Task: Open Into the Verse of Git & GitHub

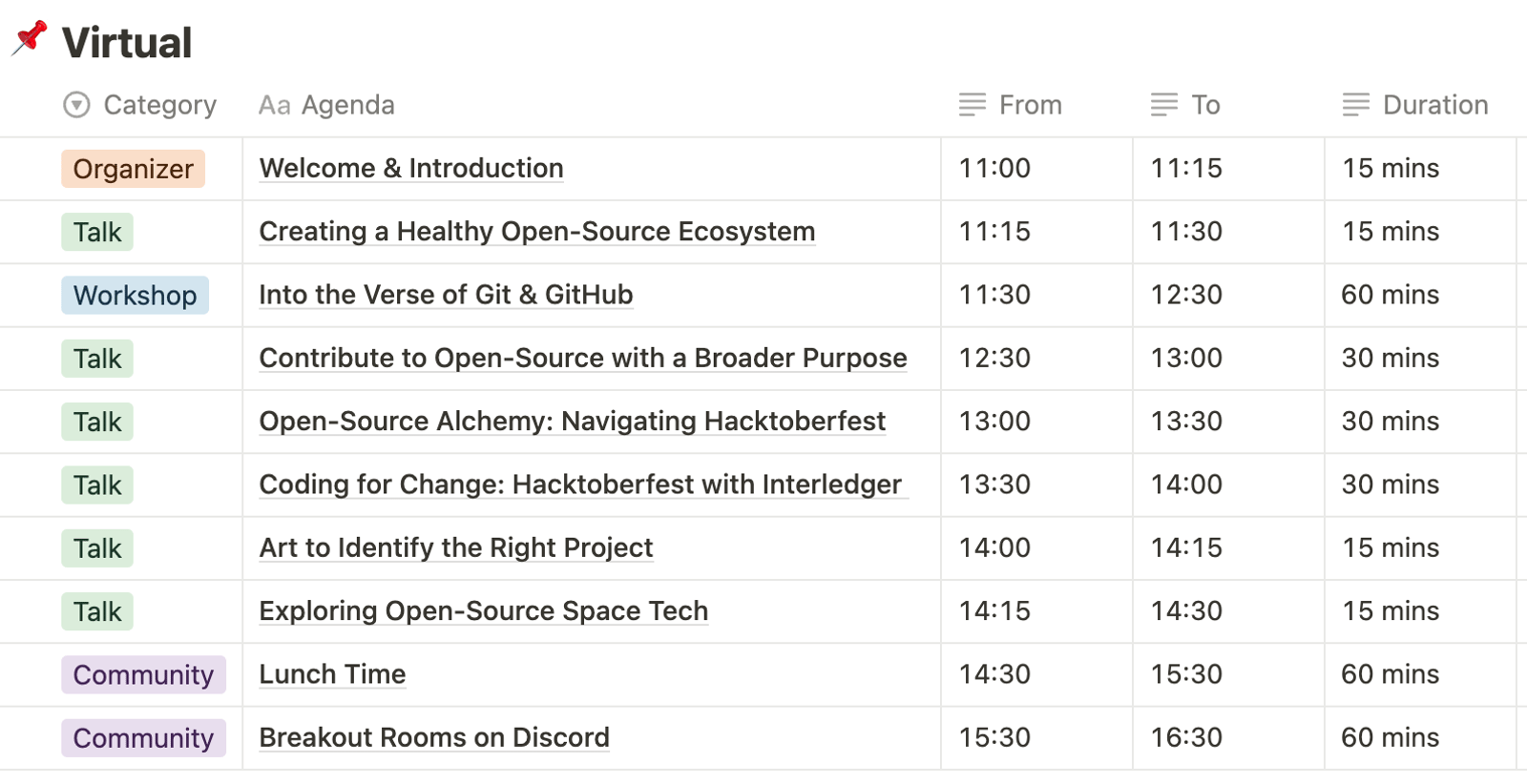Action: tap(446, 295)
